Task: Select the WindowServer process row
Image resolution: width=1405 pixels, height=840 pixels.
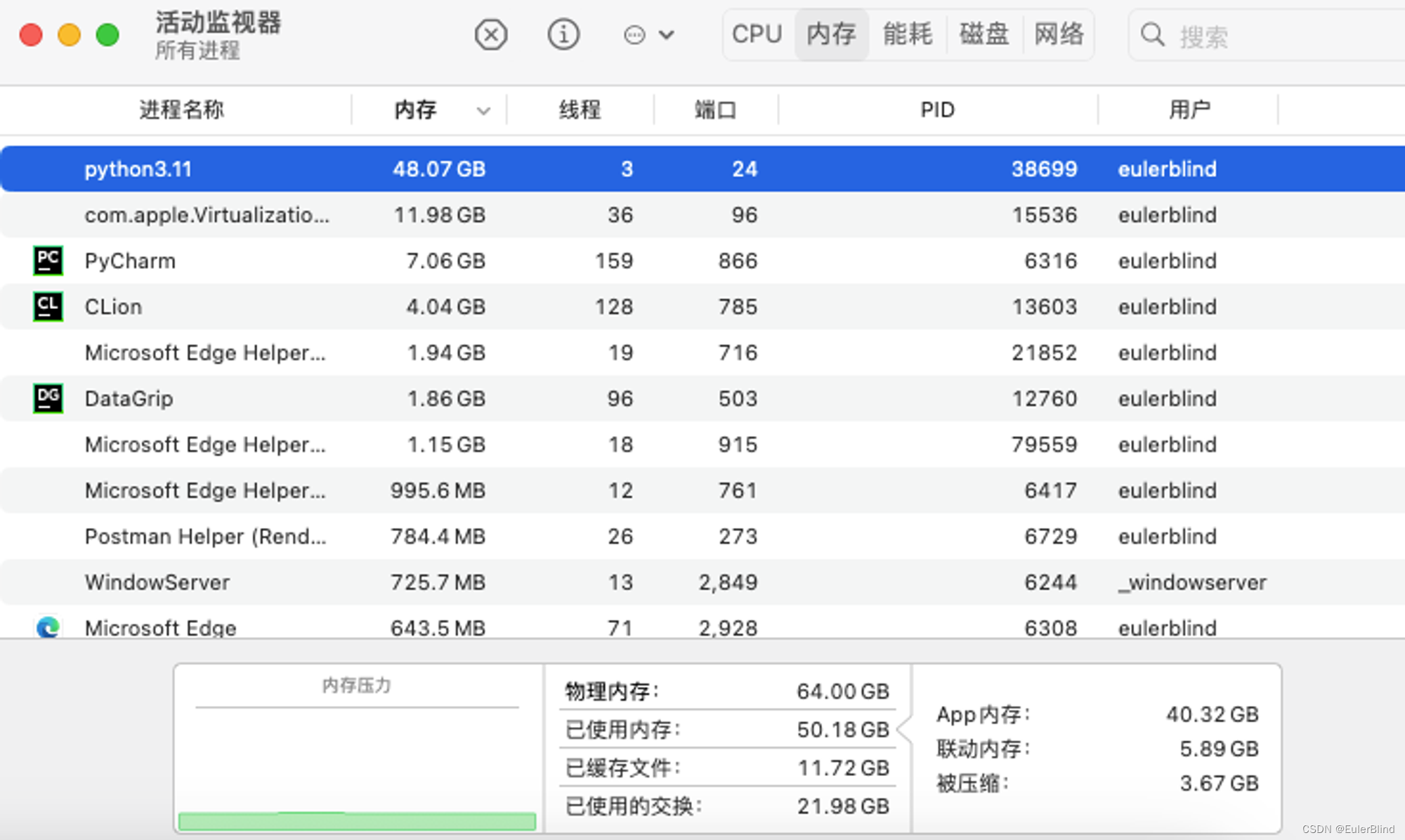Action: 157,582
